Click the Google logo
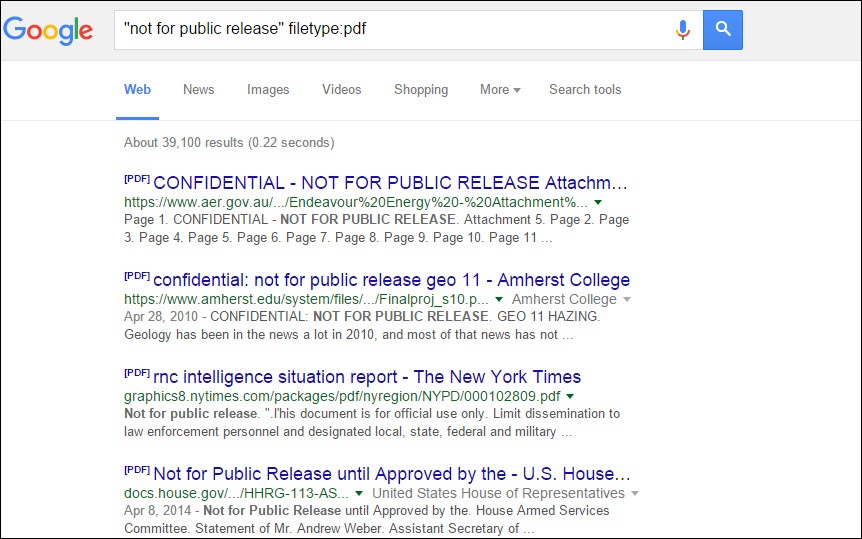The image size is (862, 539). [48, 30]
